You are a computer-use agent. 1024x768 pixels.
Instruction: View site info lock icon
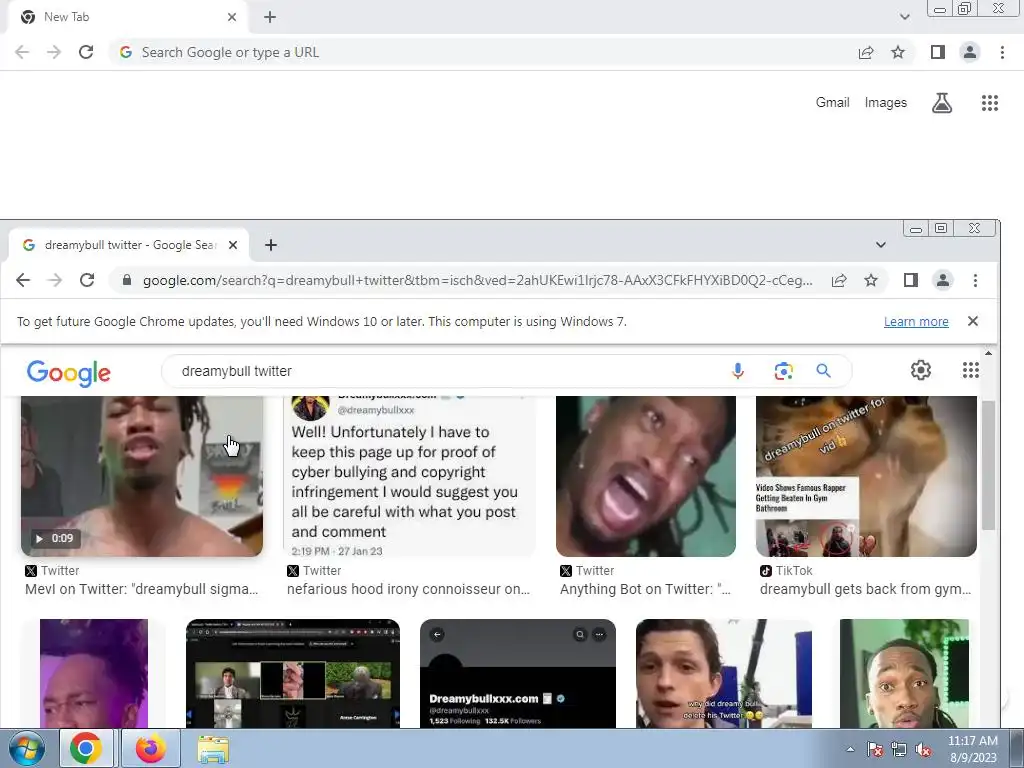tap(127, 280)
